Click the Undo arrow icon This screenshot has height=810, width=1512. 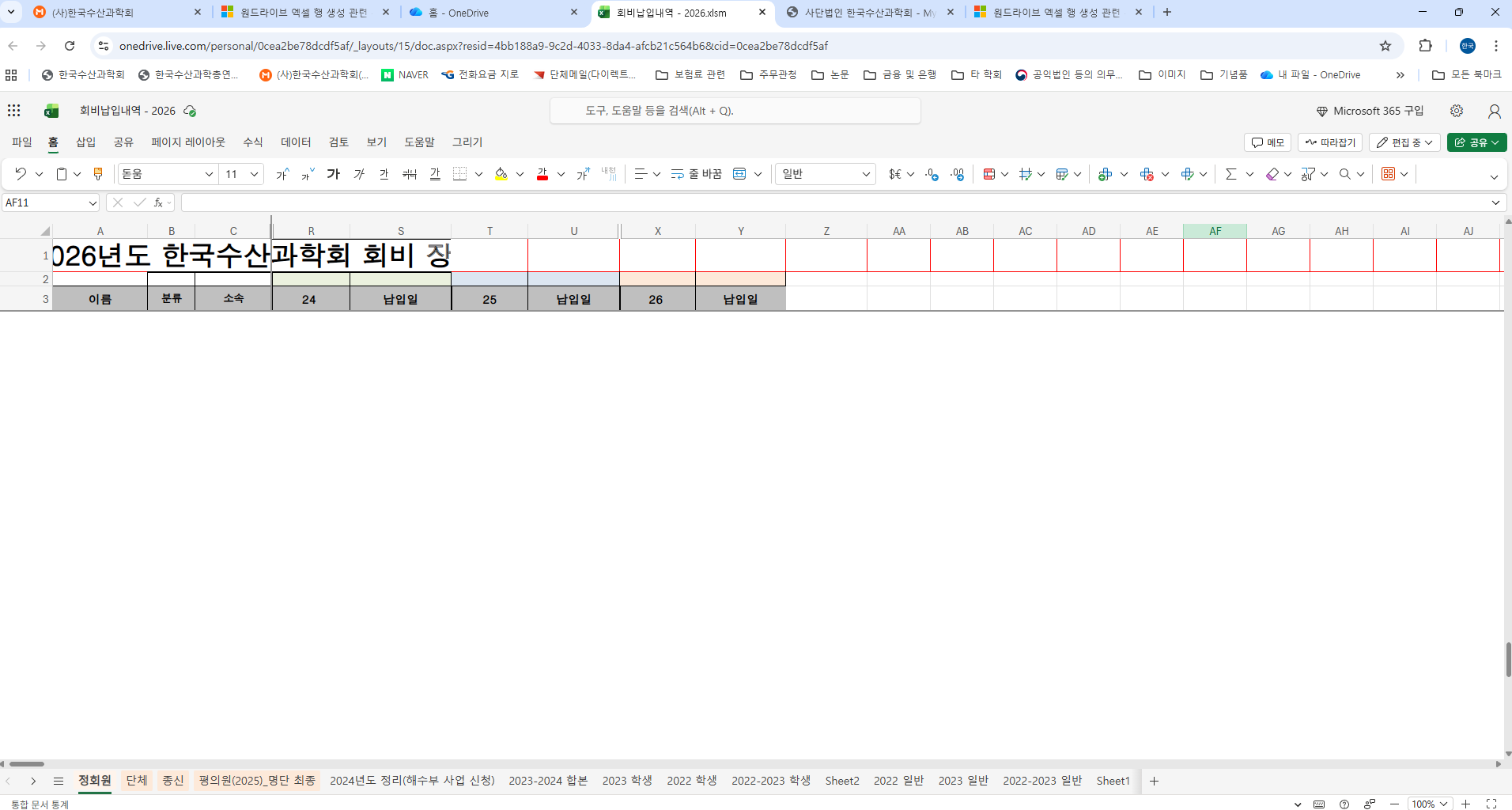21,174
